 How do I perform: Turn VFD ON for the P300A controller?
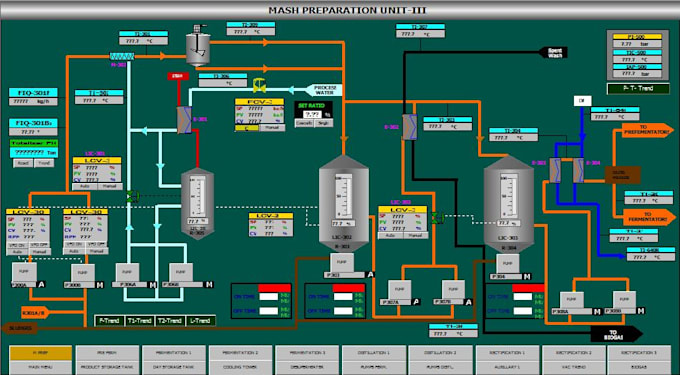coord(17,245)
